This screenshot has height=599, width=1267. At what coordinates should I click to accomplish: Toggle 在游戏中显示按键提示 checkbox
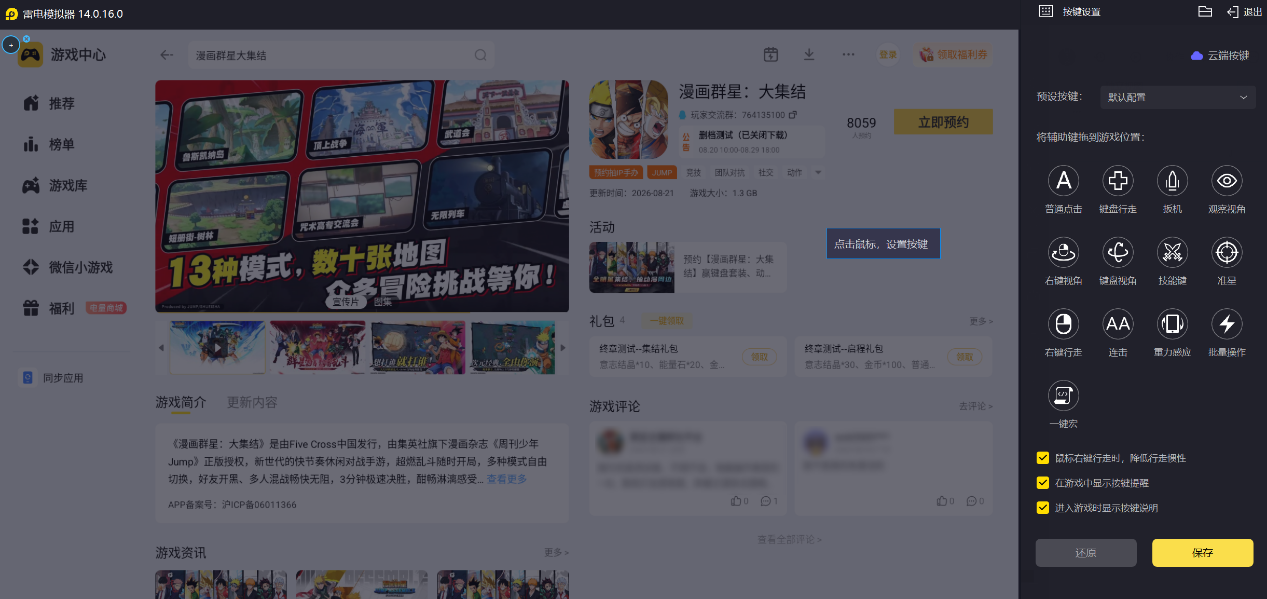(1043, 483)
